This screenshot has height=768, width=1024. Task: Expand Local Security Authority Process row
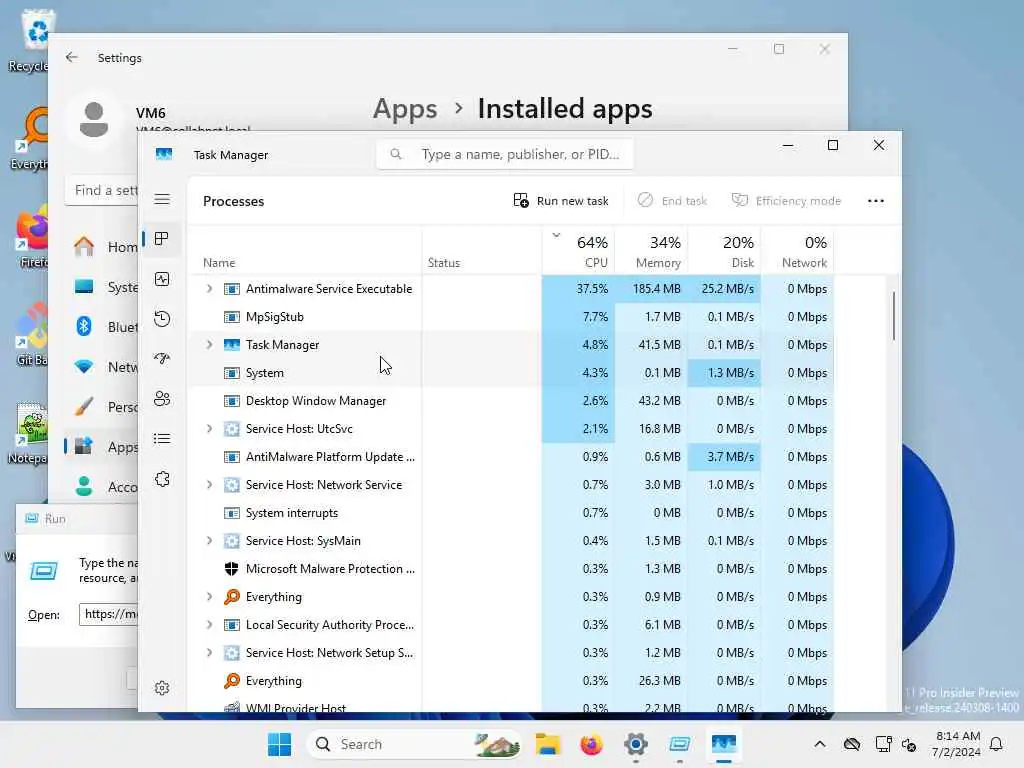click(209, 625)
